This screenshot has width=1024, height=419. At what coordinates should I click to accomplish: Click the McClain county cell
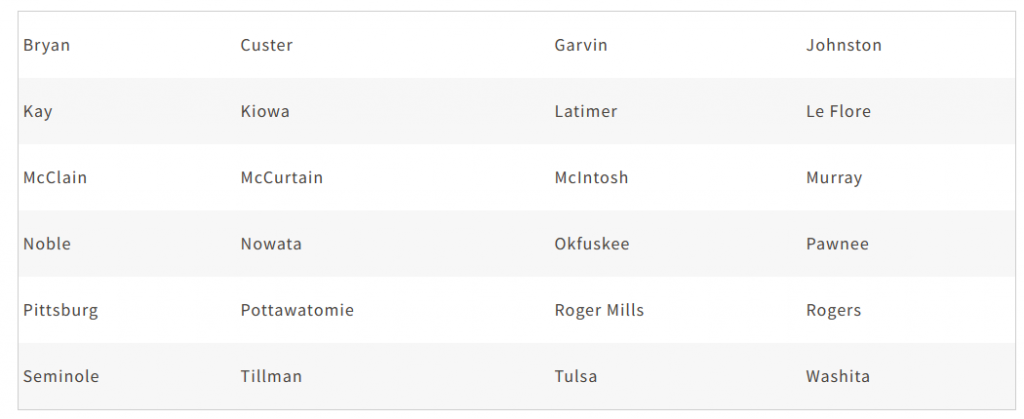click(x=55, y=178)
